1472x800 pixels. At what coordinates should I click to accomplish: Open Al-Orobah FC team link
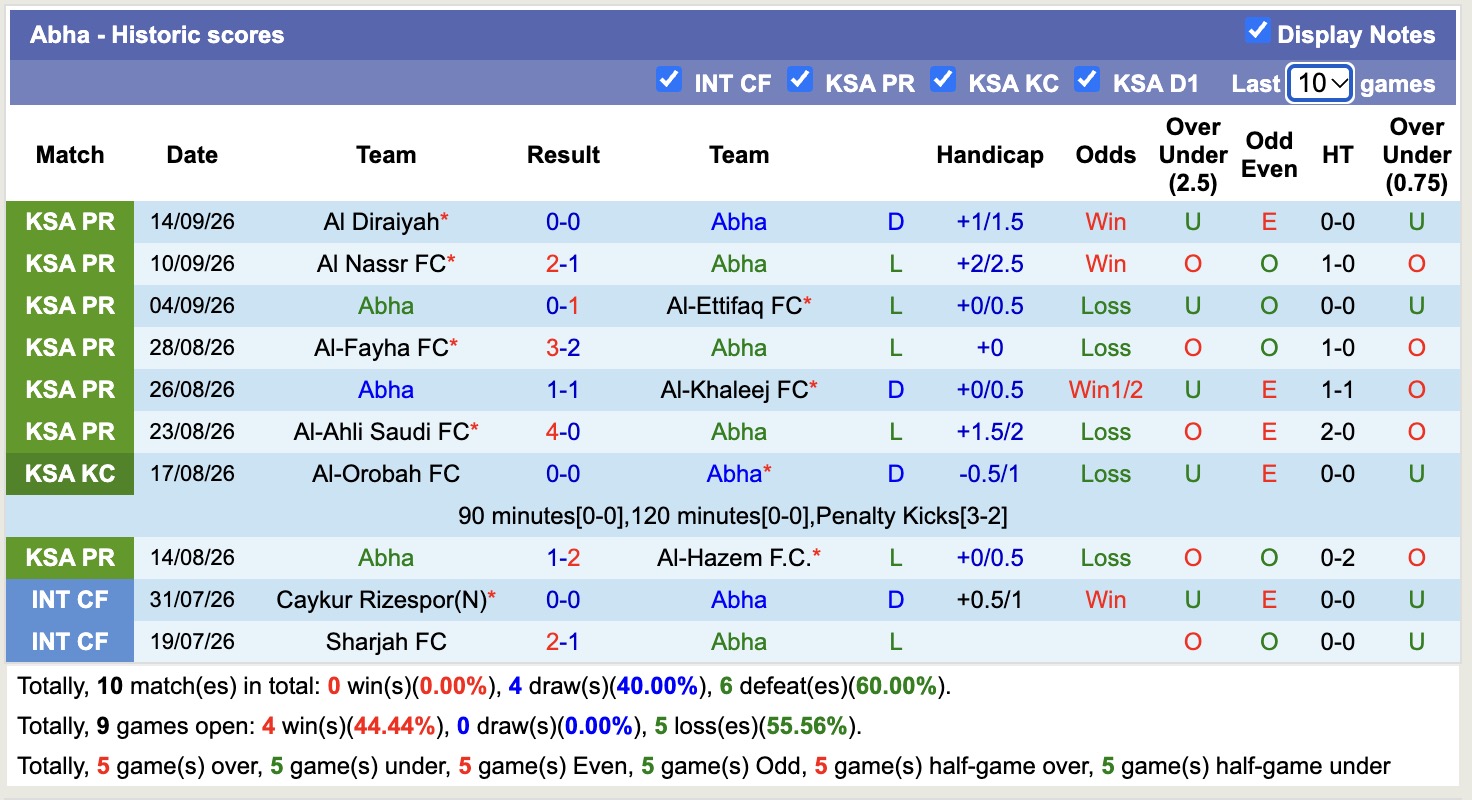386,474
